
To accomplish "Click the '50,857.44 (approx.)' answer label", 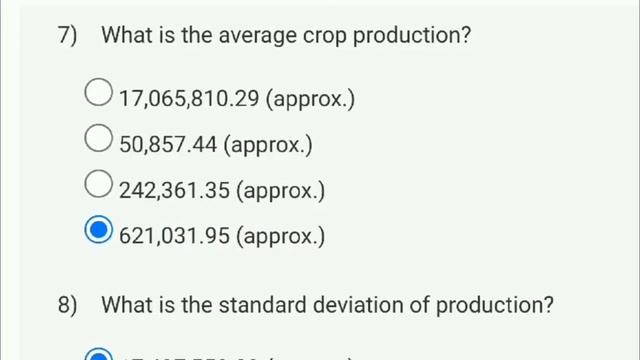I will click(x=216, y=145).
